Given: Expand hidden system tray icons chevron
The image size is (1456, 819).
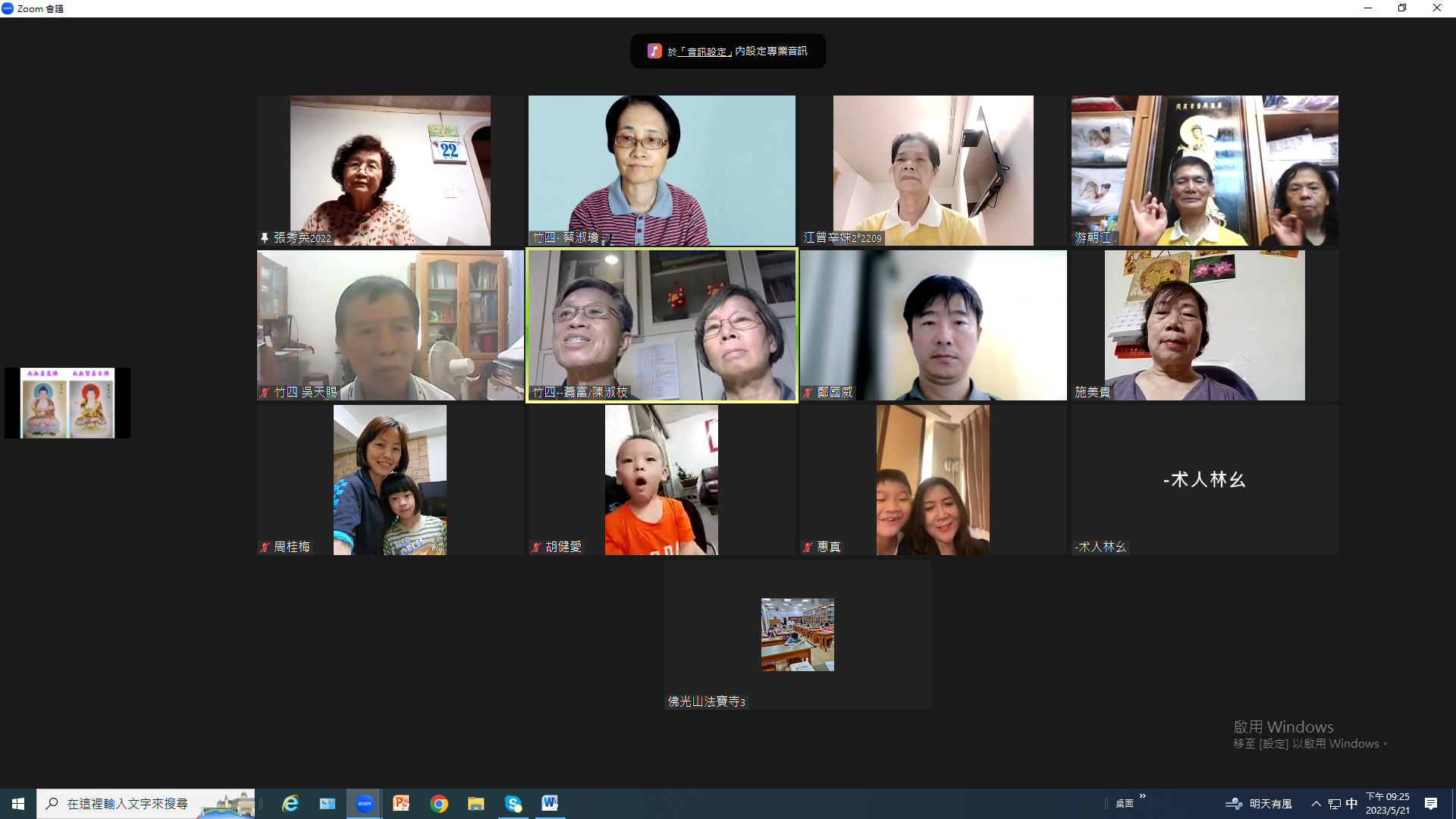Looking at the screenshot, I should (x=1316, y=804).
